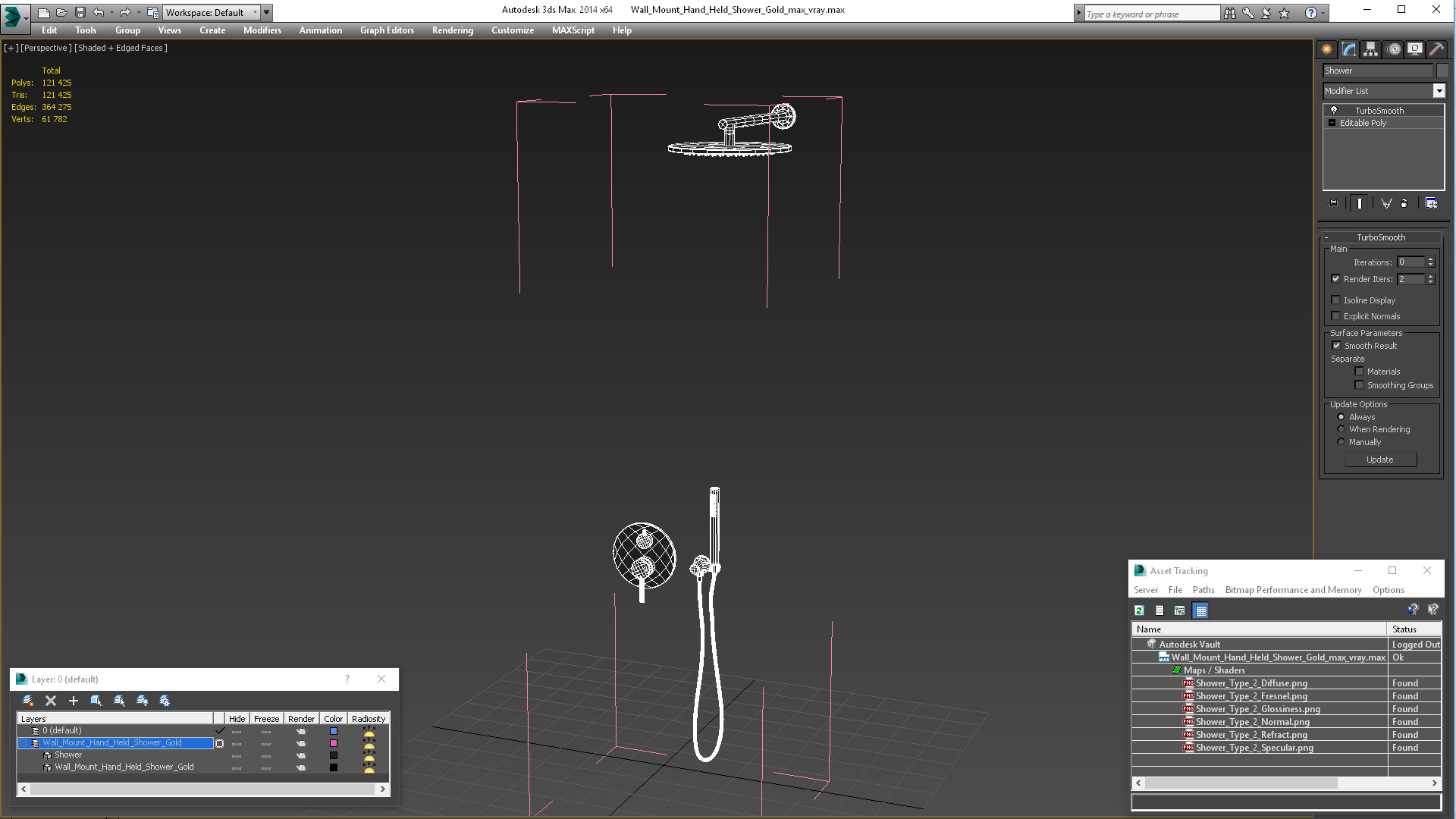Click magenta color swatch of Wall_Mount layer
Image resolution: width=1456 pixels, height=819 pixels.
pyautogui.click(x=333, y=743)
